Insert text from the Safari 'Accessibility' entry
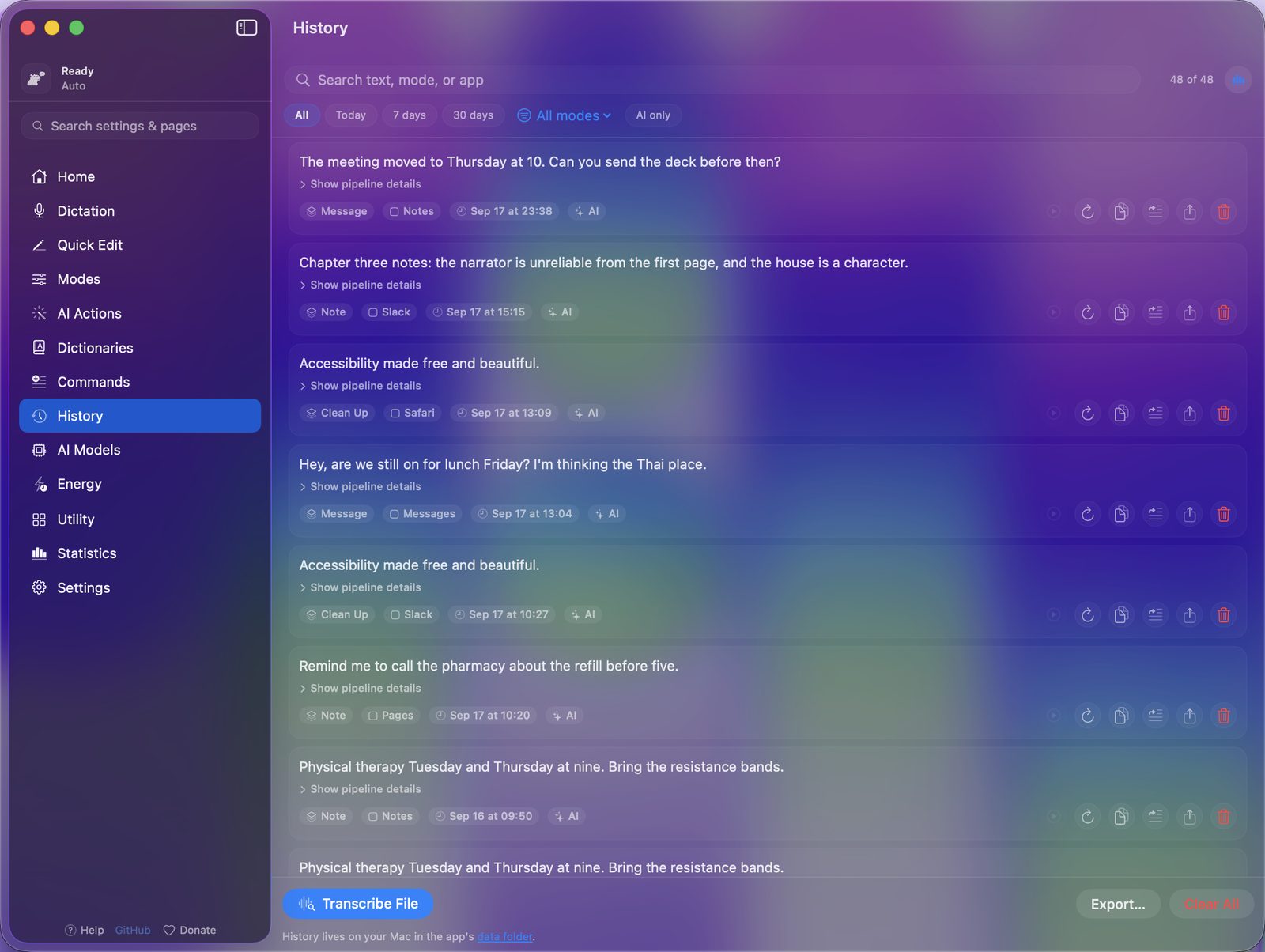The width and height of the screenshot is (1265, 952). (1155, 414)
